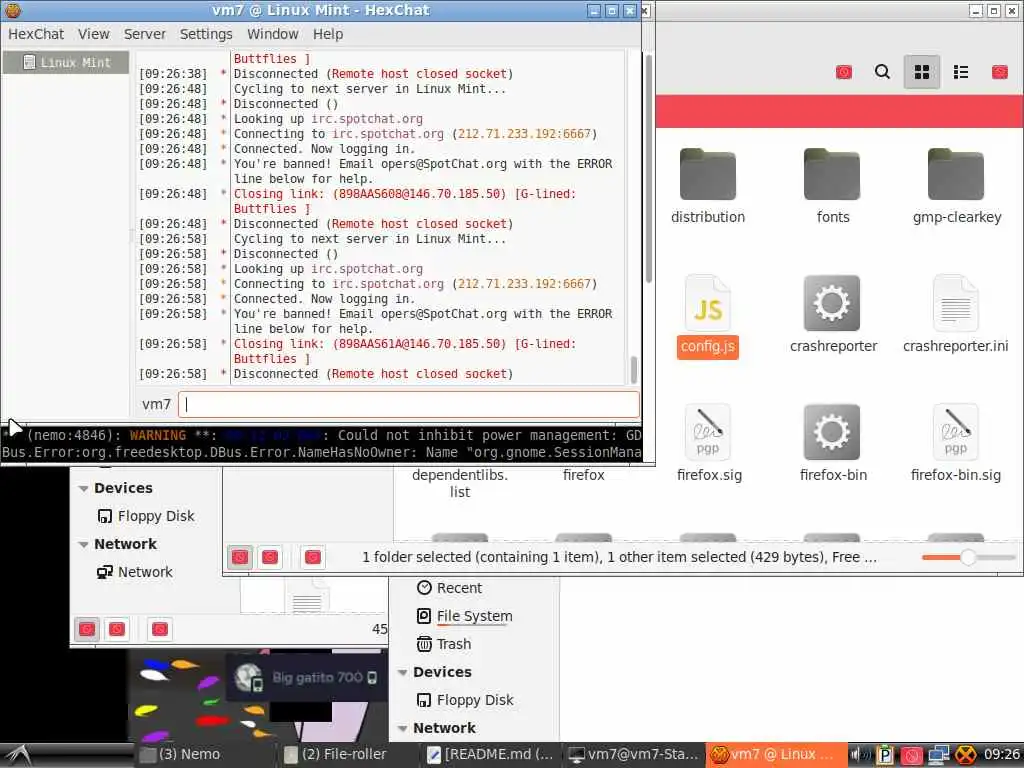Collapse Network in bottom Nemo sidebar
The height and width of the screenshot is (768, 1024).
[402, 728]
